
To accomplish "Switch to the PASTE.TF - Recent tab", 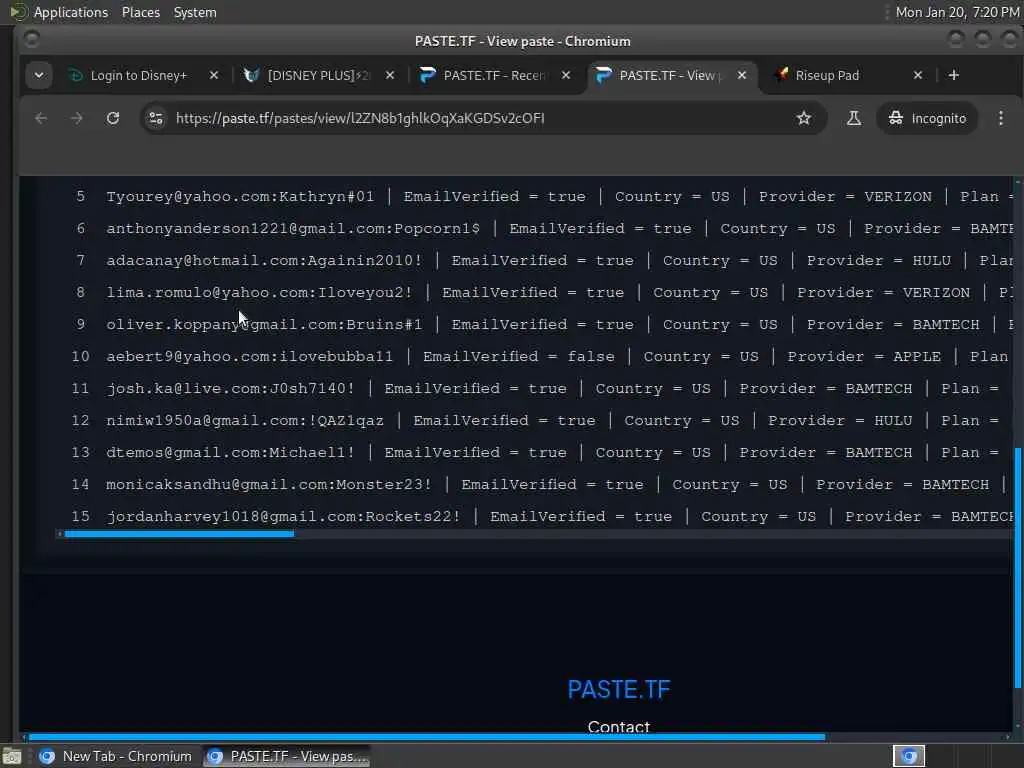I will pos(494,75).
